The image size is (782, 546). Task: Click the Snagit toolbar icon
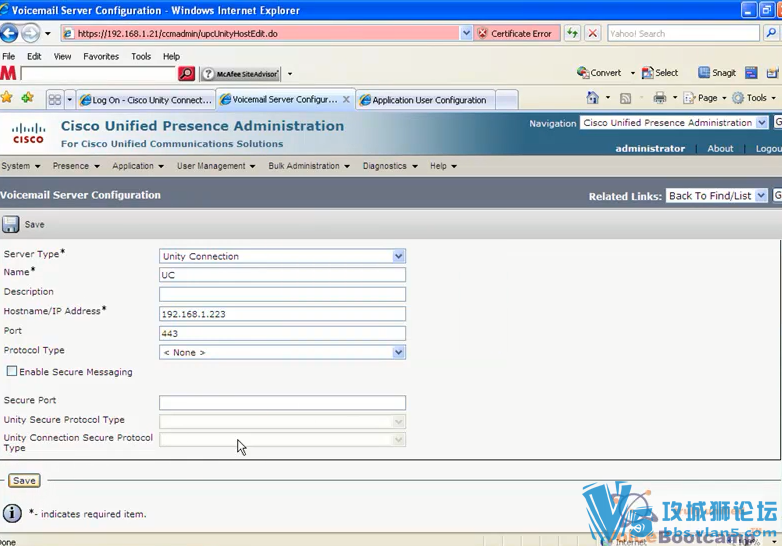pos(717,73)
